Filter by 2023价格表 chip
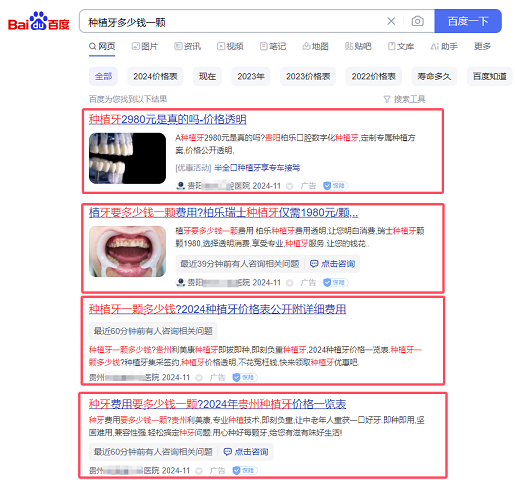Screen dimensions: 515x480 pyautogui.click(x=308, y=76)
